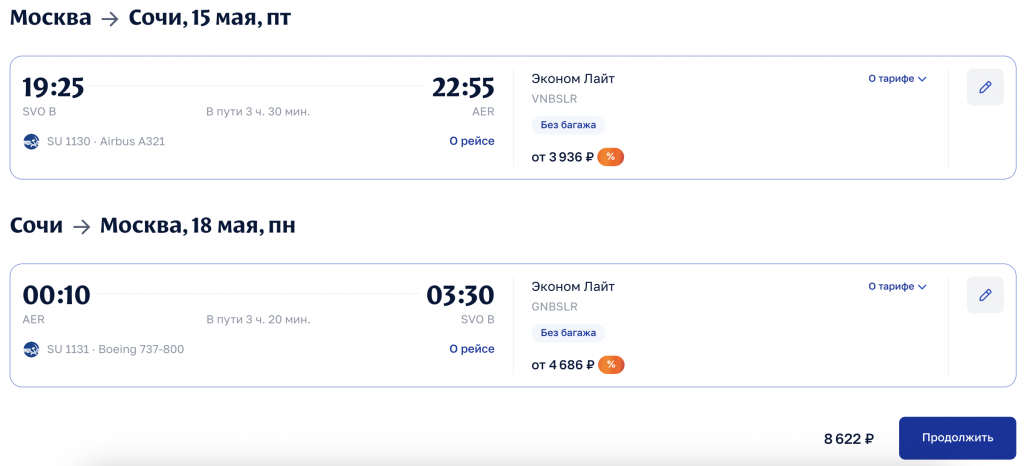Click the discount badge next to 3 936 ₽
The width and height of the screenshot is (1024, 466).
(x=611, y=157)
